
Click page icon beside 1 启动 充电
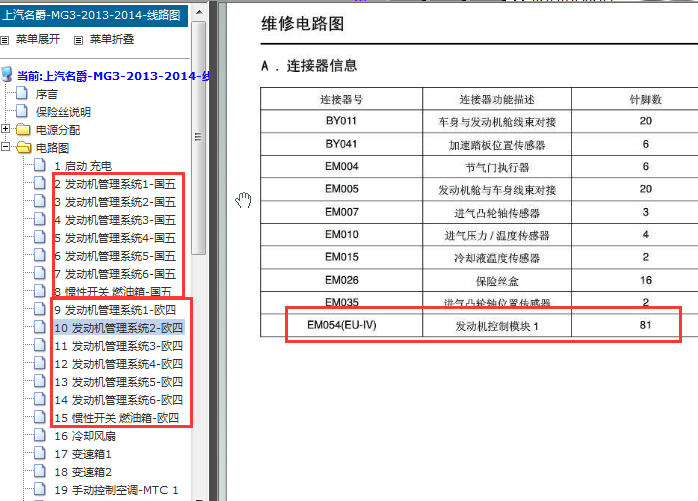tap(40, 165)
